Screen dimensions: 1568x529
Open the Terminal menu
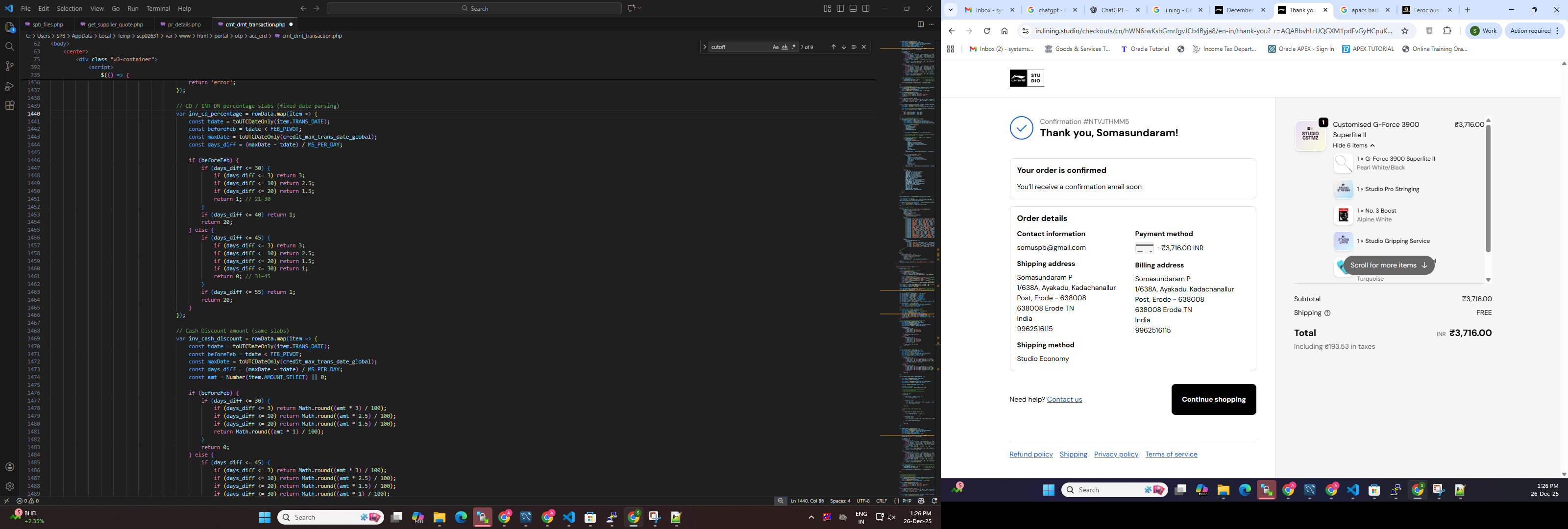158,8
